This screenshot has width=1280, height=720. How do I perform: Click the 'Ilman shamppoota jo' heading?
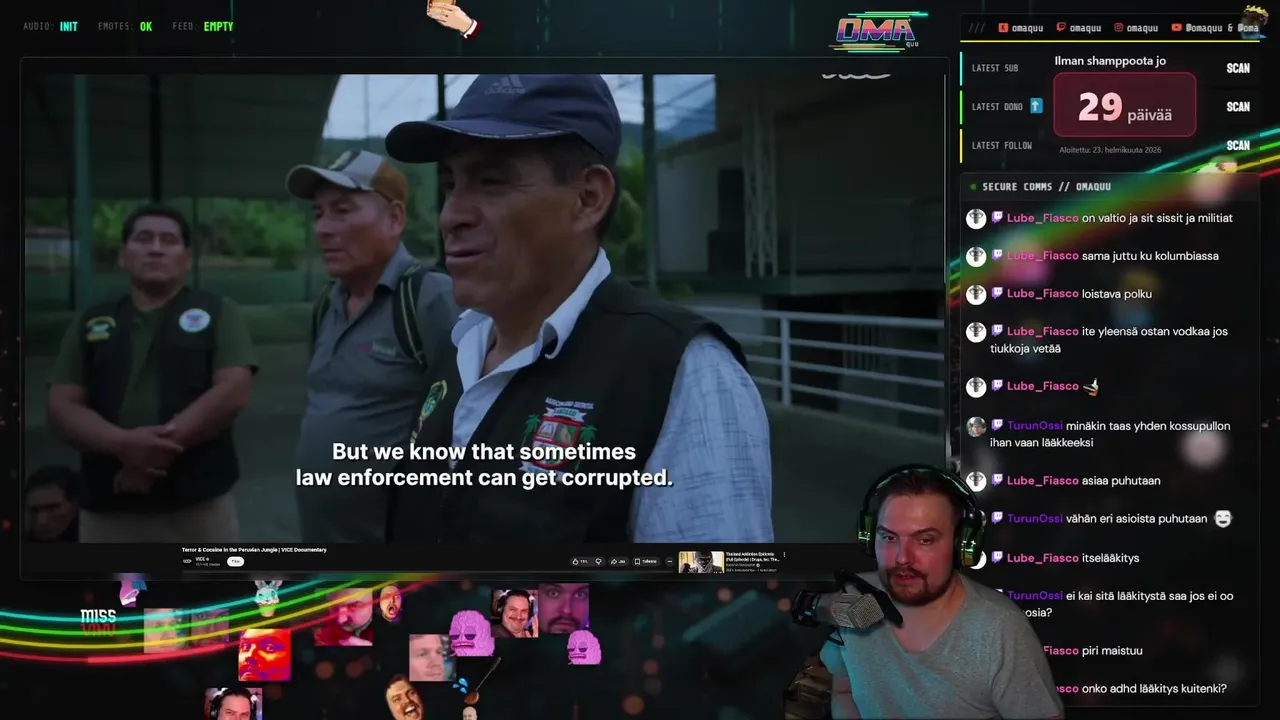click(1110, 61)
